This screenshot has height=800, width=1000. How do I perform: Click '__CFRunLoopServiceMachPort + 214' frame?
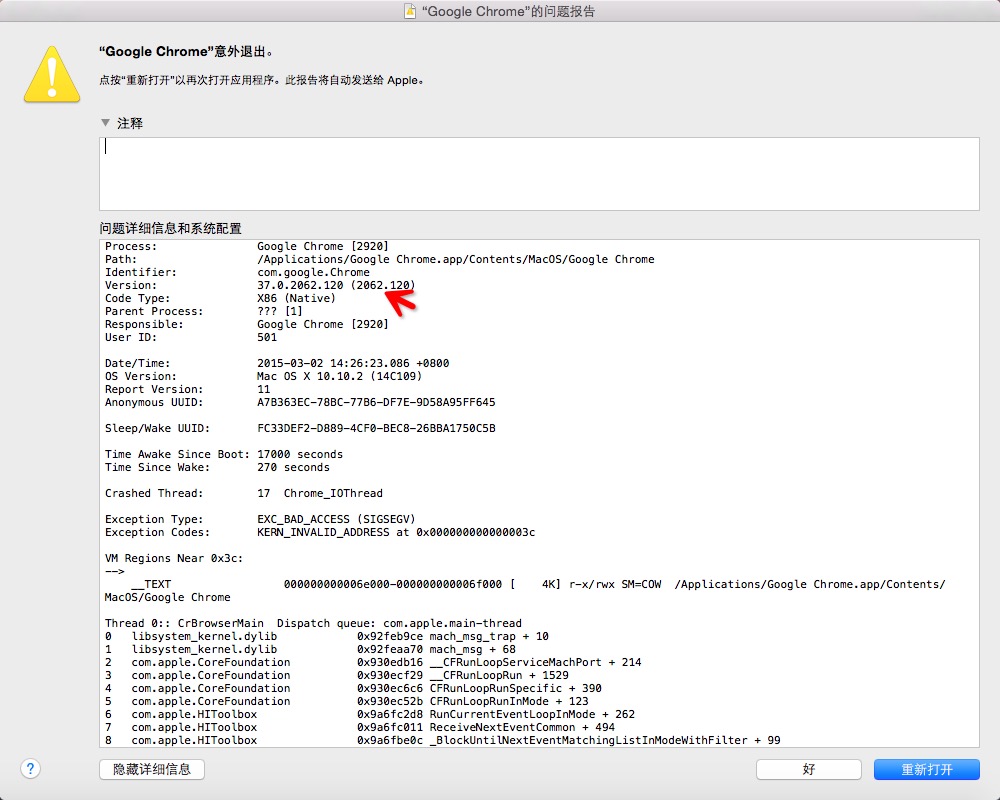coord(536,662)
